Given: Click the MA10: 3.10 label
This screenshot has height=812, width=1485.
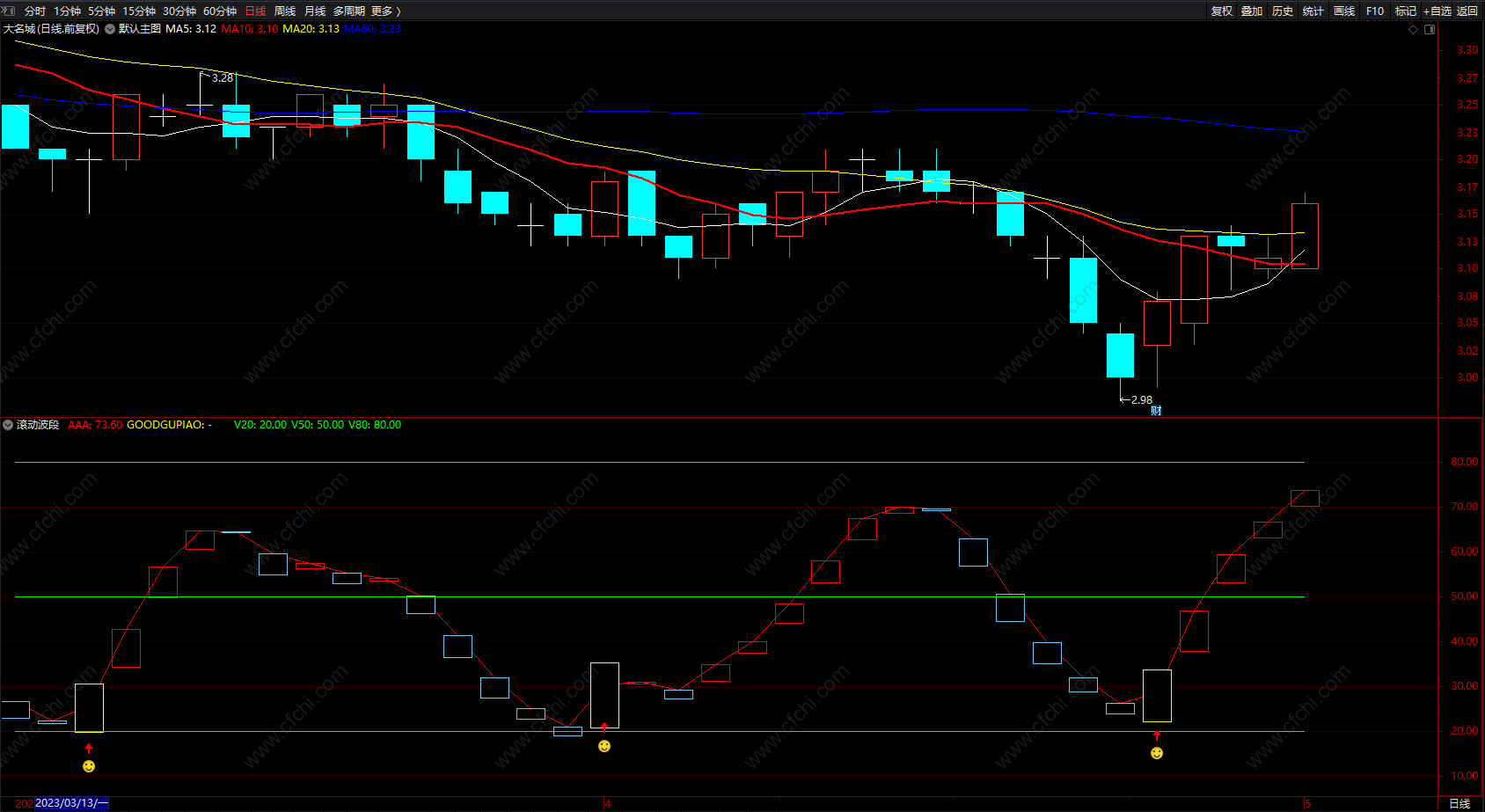Looking at the screenshot, I should [x=250, y=29].
